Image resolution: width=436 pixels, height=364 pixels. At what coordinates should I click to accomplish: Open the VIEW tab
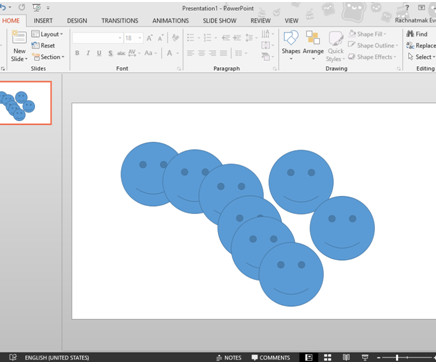click(291, 21)
